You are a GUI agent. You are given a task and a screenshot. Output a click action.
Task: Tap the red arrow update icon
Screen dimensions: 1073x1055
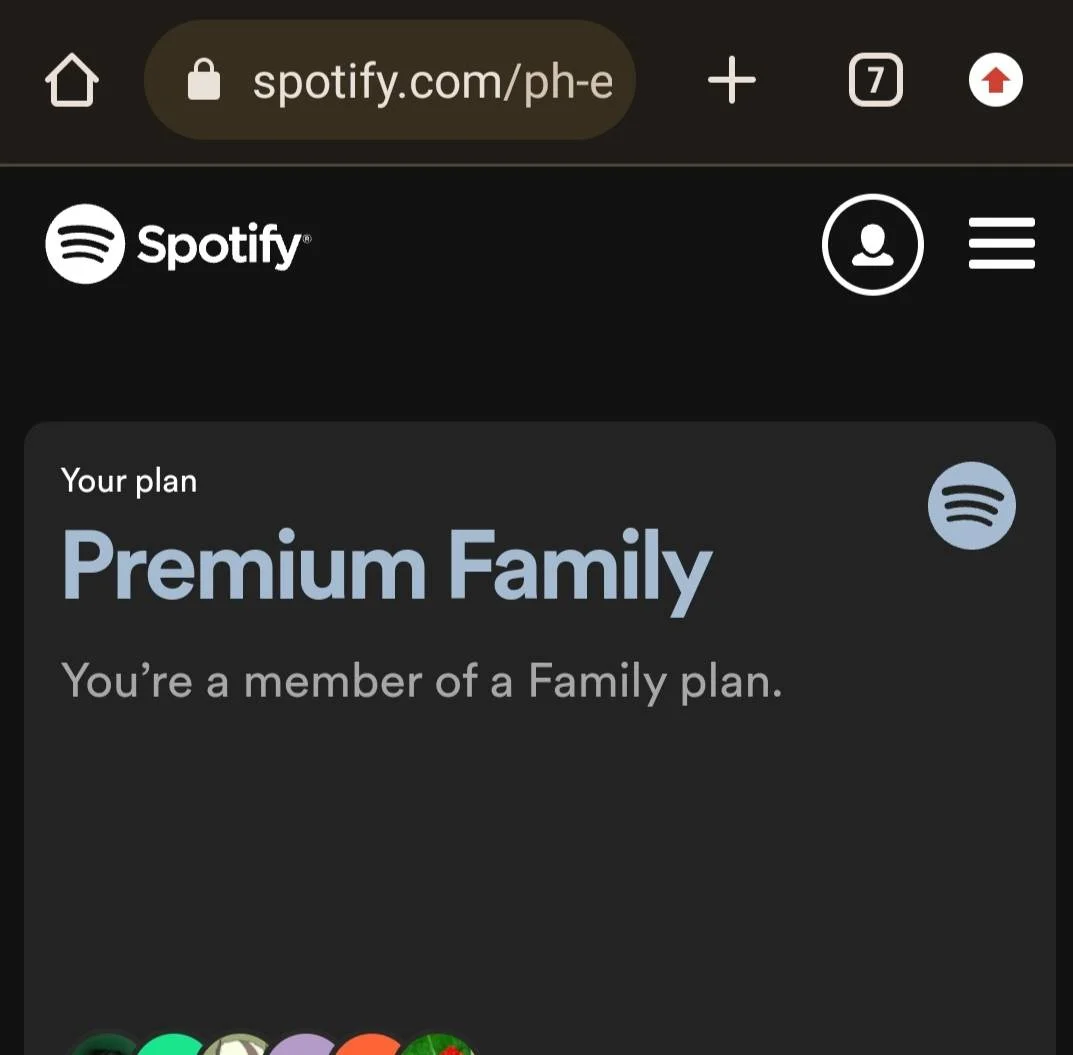(996, 80)
